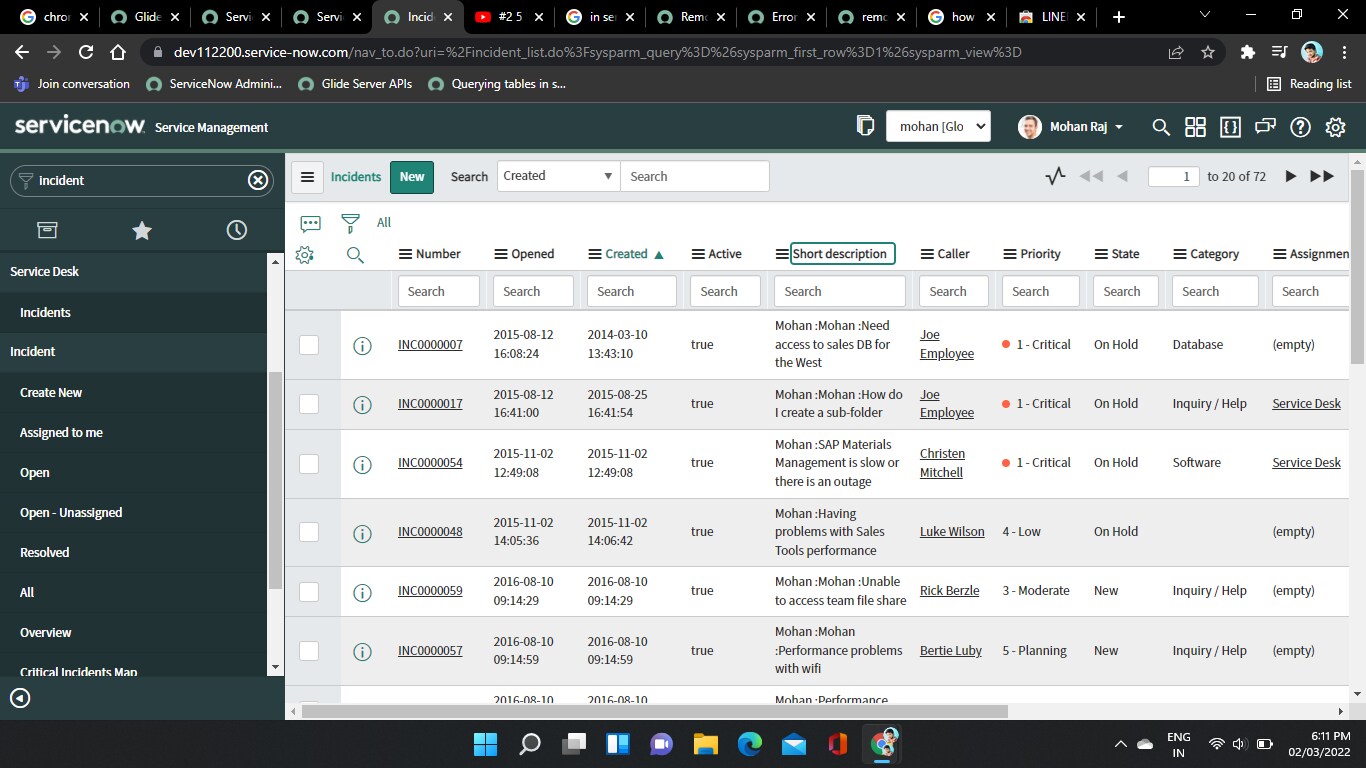Image resolution: width=1366 pixels, height=768 pixels.
Task: Open the History clock tab in navigator
Action: click(237, 230)
